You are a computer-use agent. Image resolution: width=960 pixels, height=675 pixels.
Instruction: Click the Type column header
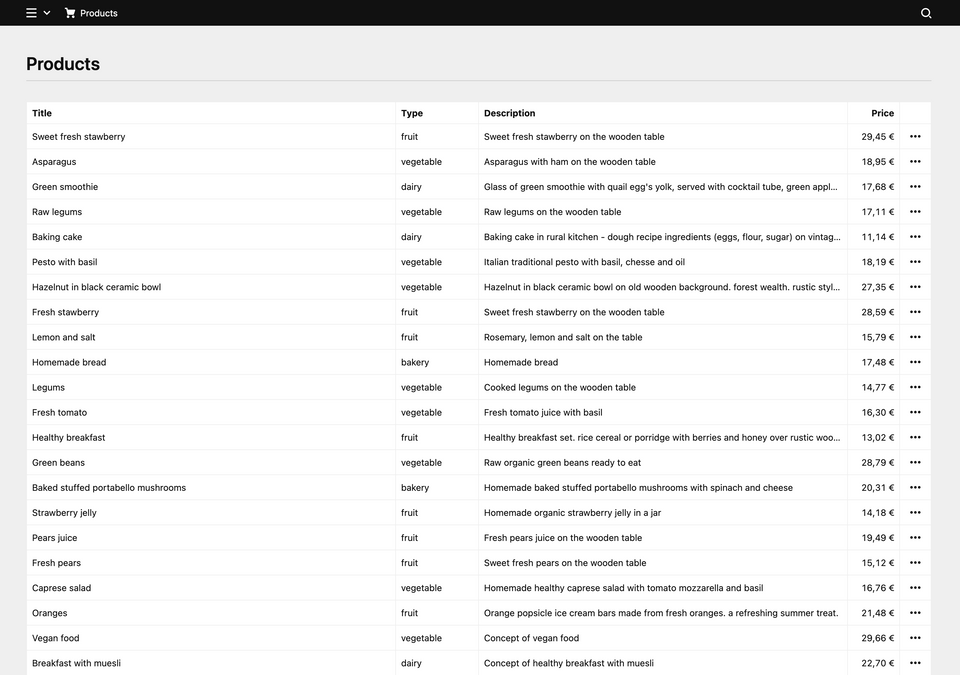(x=411, y=113)
